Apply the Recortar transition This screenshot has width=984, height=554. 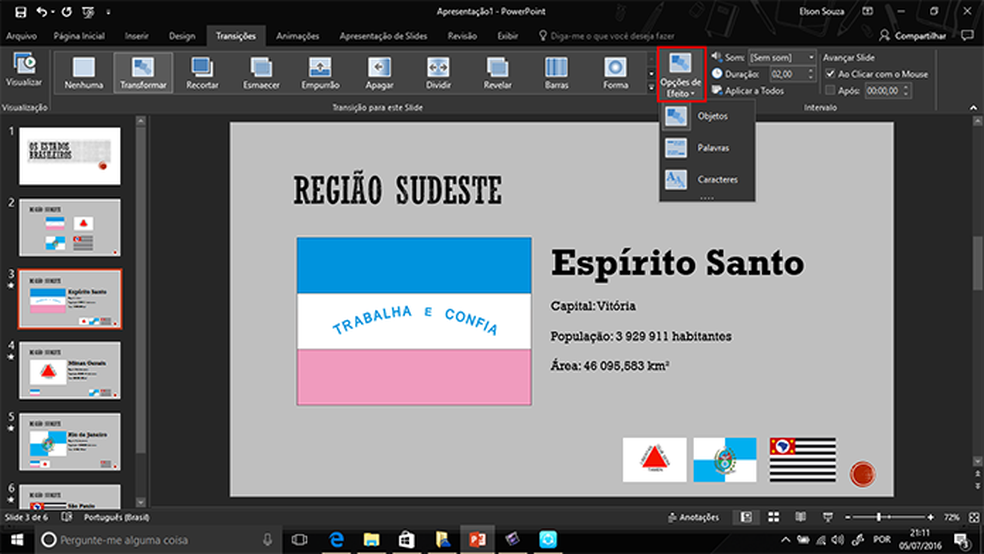202,73
